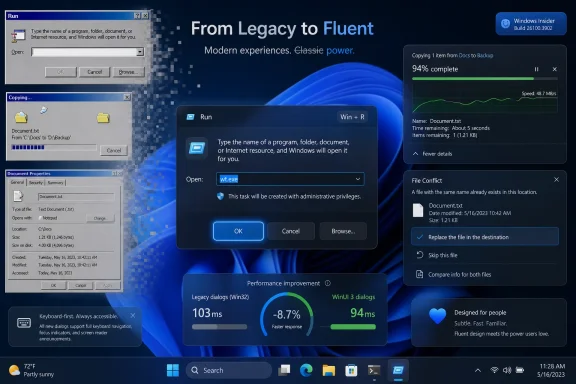The height and width of the screenshot is (384, 576).
Task: Click Cancel in the modern Run dialog
Action: 291,231
